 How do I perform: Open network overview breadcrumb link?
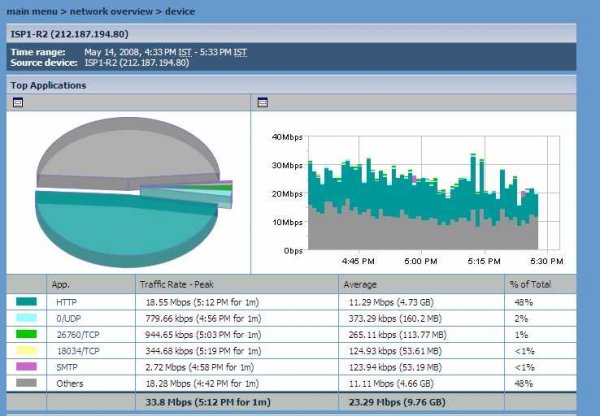click(111, 11)
